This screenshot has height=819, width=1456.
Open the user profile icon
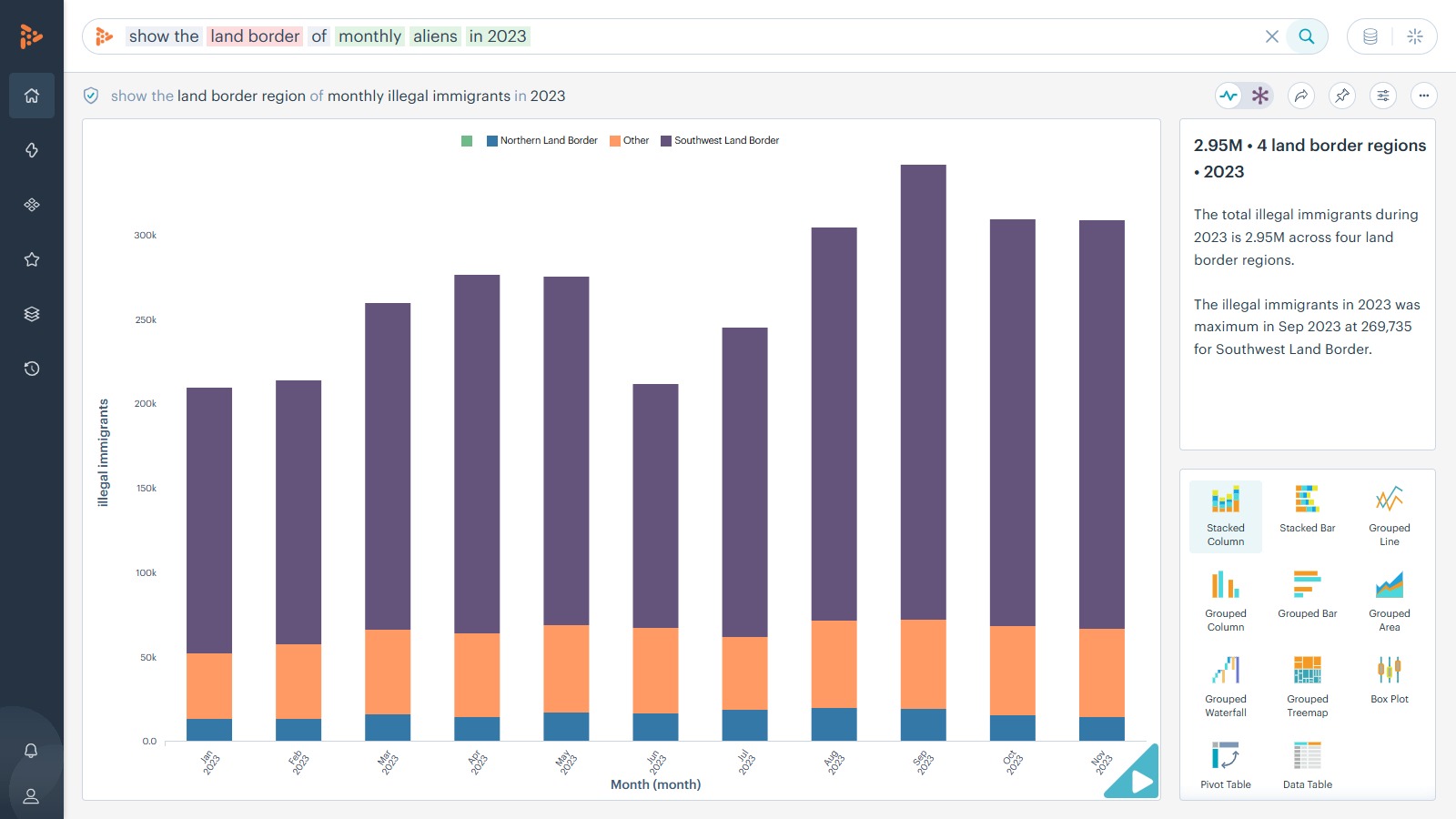point(31,796)
